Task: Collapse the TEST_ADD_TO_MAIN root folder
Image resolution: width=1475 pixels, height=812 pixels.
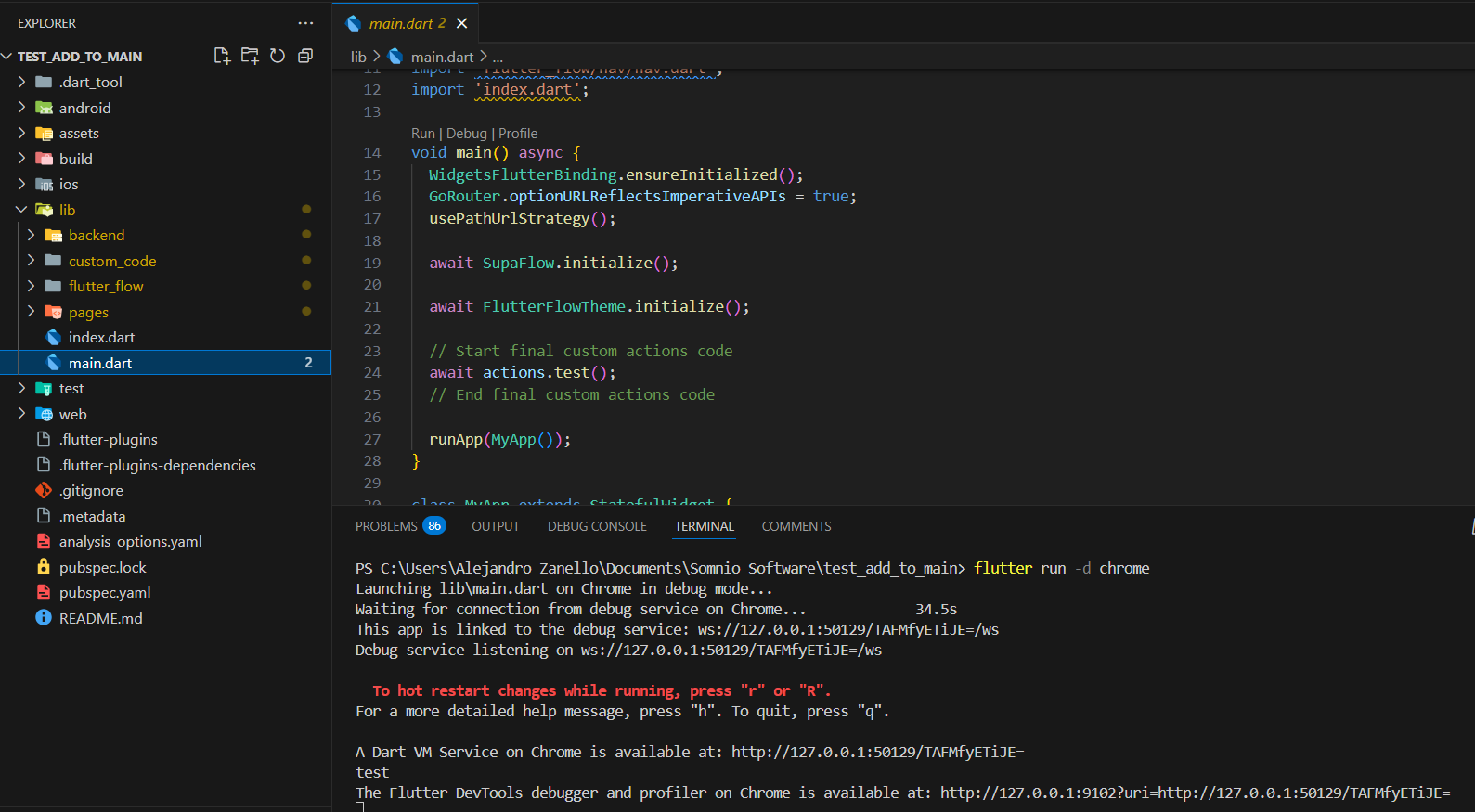Action: tap(7, 57)
